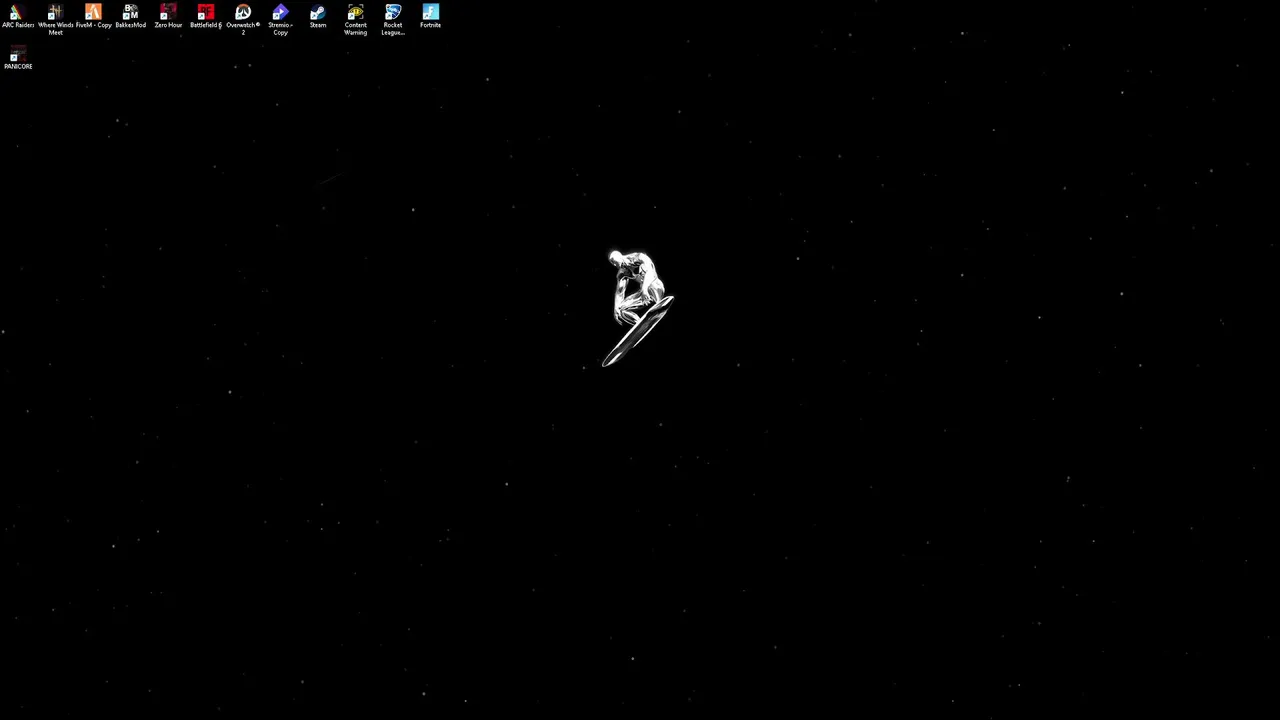
Task: Select the Where Winds Meet shortcut
Action: point(55,19)
